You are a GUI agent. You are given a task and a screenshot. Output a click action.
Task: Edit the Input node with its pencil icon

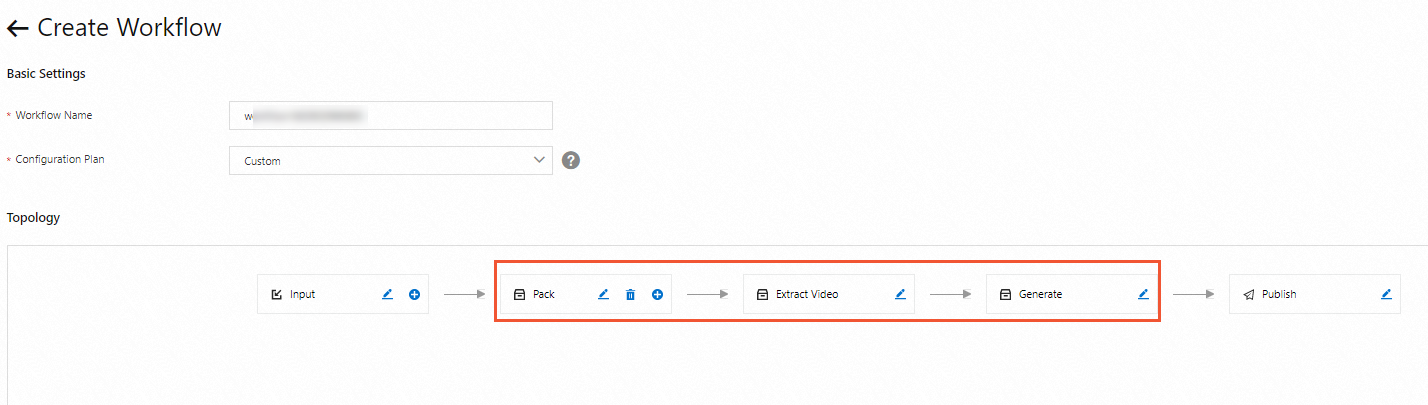[x=387, y=295]
